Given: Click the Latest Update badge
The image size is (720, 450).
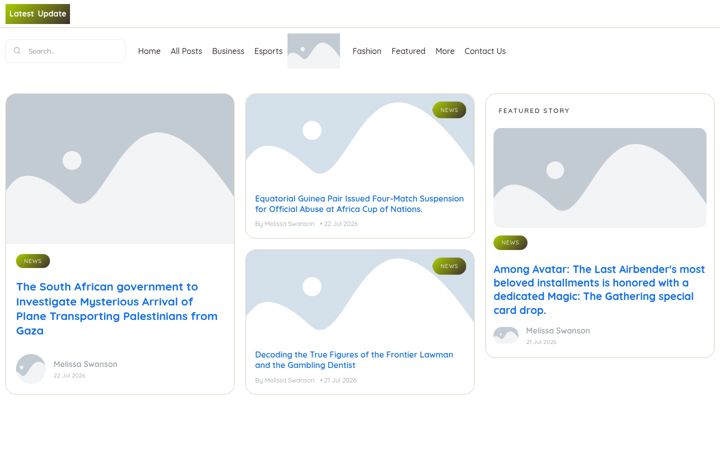Looking at the screenshot, I should 38,14.
